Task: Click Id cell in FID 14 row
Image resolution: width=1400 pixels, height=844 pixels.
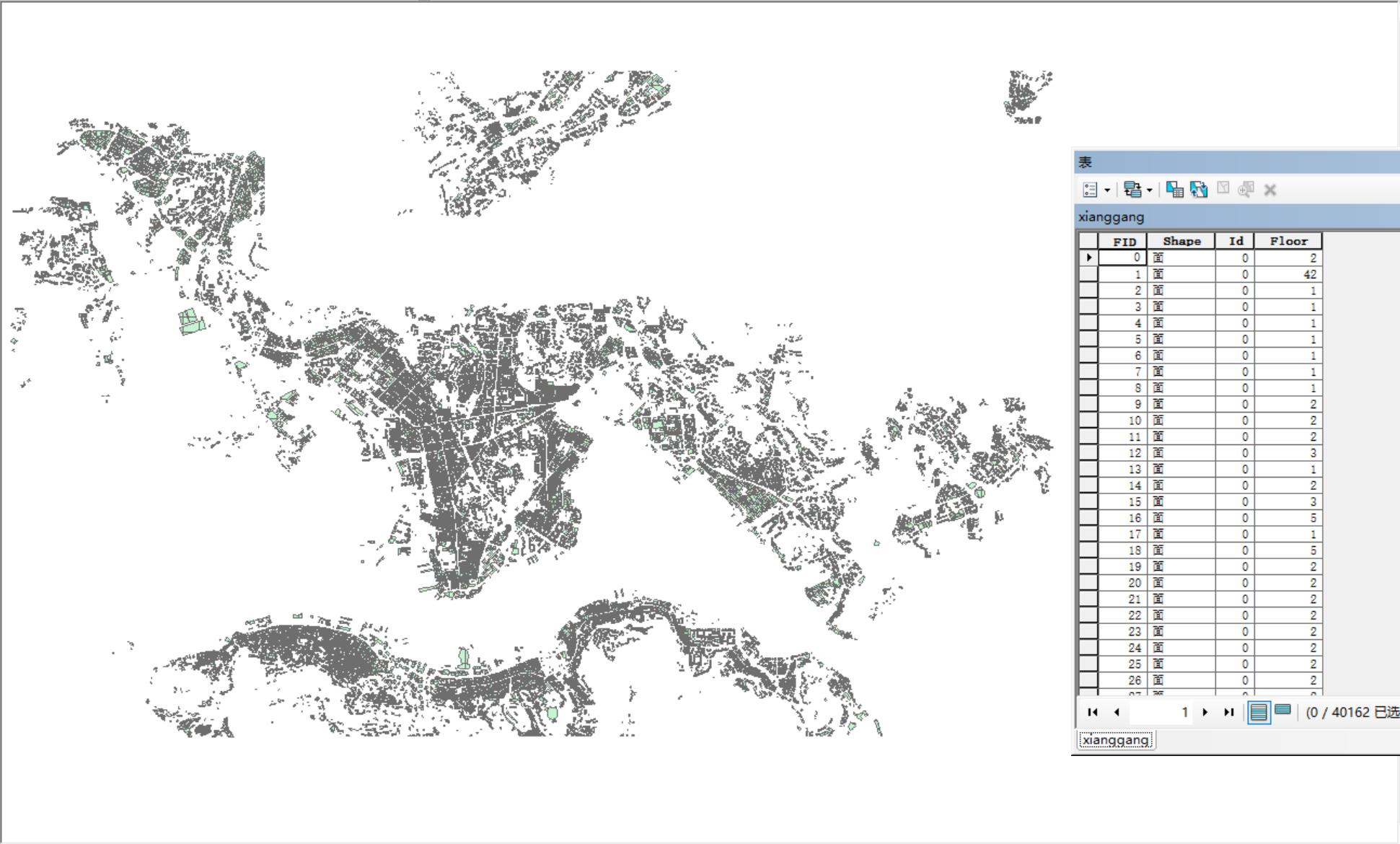Action: click(x=1235, y=485)
